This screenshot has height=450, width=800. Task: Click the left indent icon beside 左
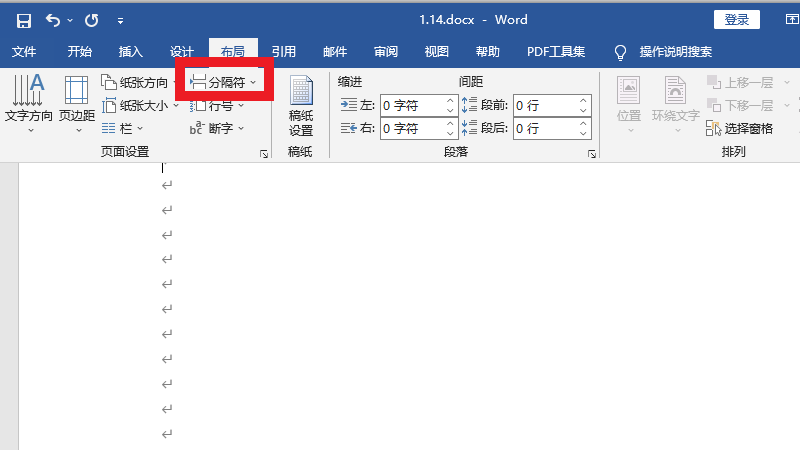(x=349, y=105)
